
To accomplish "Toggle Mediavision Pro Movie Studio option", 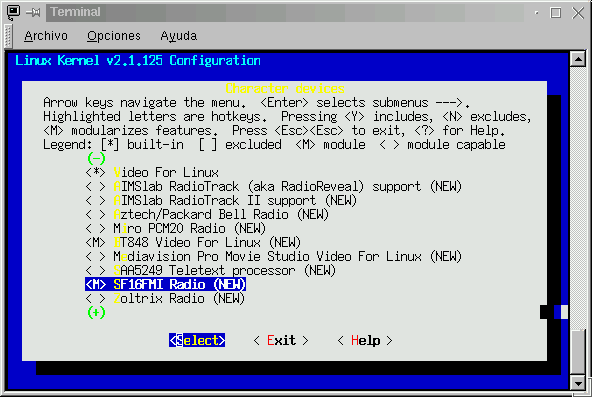I will 274,256.
